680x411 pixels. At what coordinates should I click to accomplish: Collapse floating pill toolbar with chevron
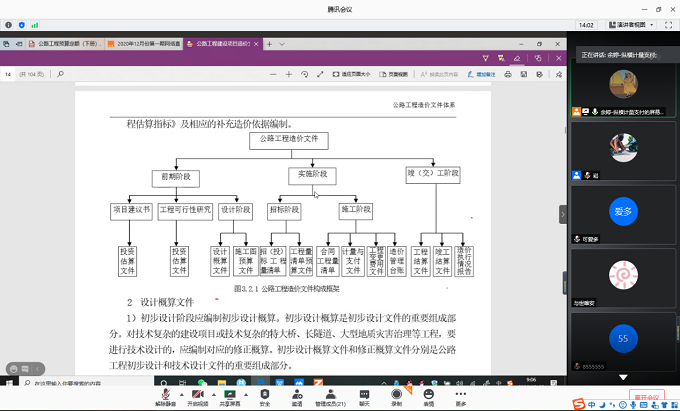(x=37, y=369)
